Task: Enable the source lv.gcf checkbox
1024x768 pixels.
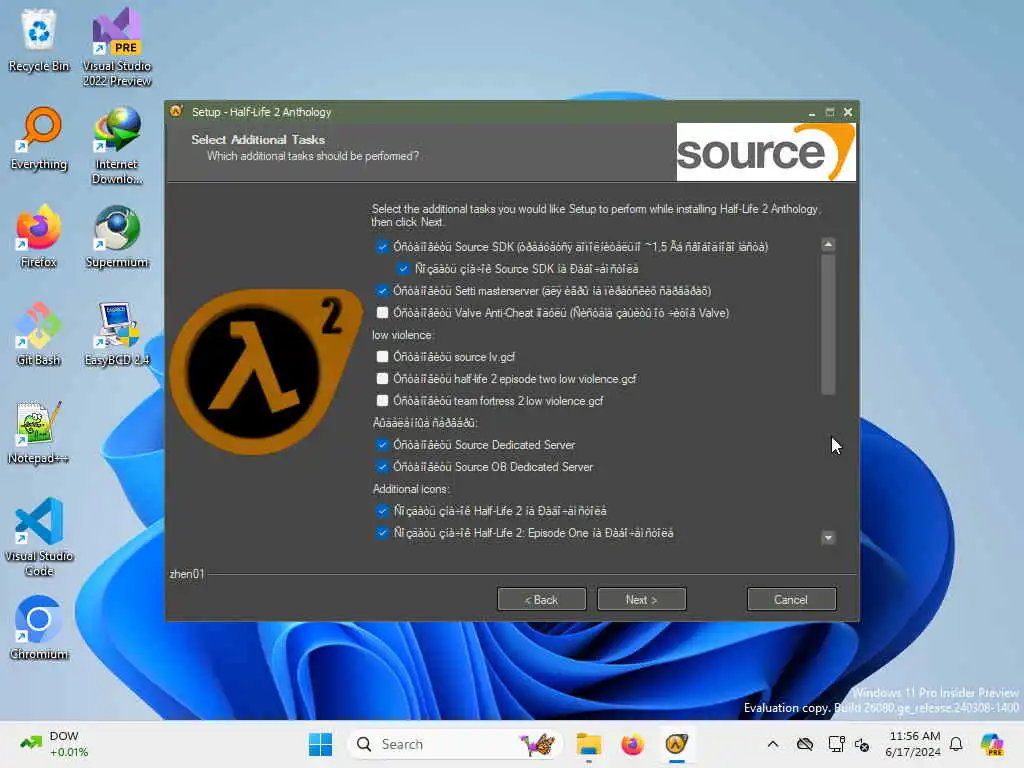Action: (x=382, y=357)
